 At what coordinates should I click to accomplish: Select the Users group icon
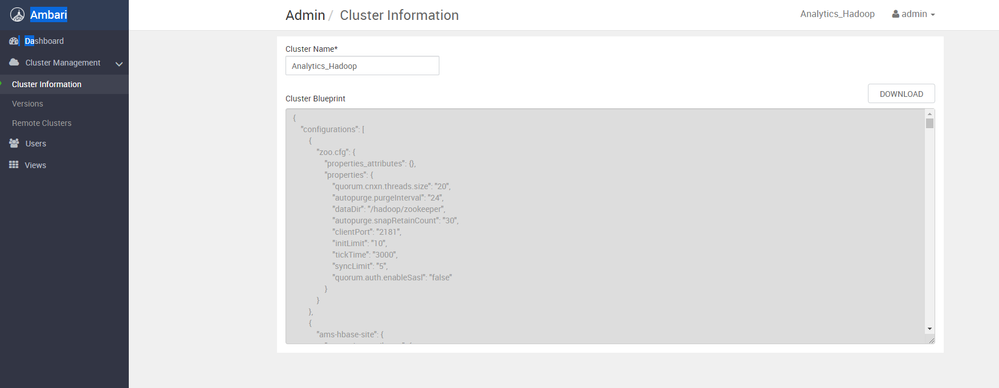(x=14, y=143)
